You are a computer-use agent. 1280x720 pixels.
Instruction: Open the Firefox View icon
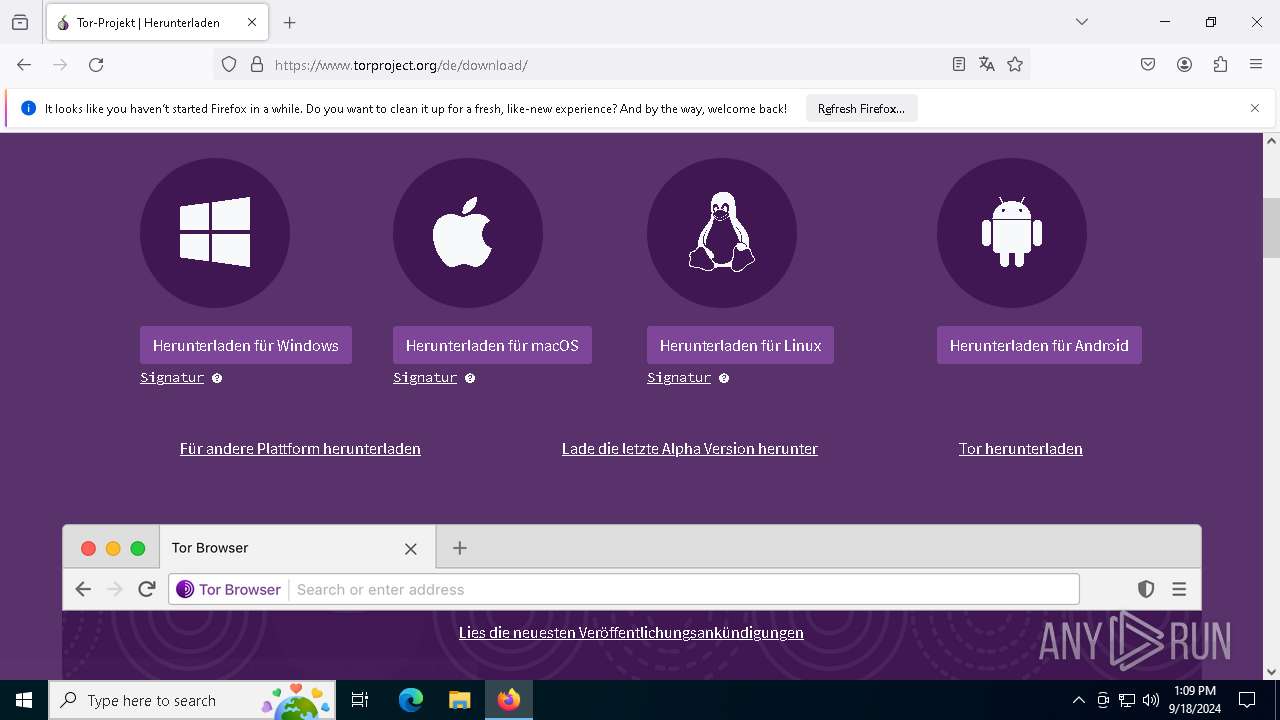pos(20,22)
